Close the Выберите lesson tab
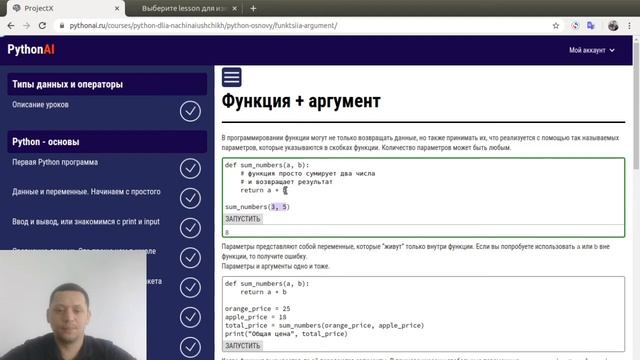The height and width of the screenshot is (360, 640). click(x=235, y=8)
